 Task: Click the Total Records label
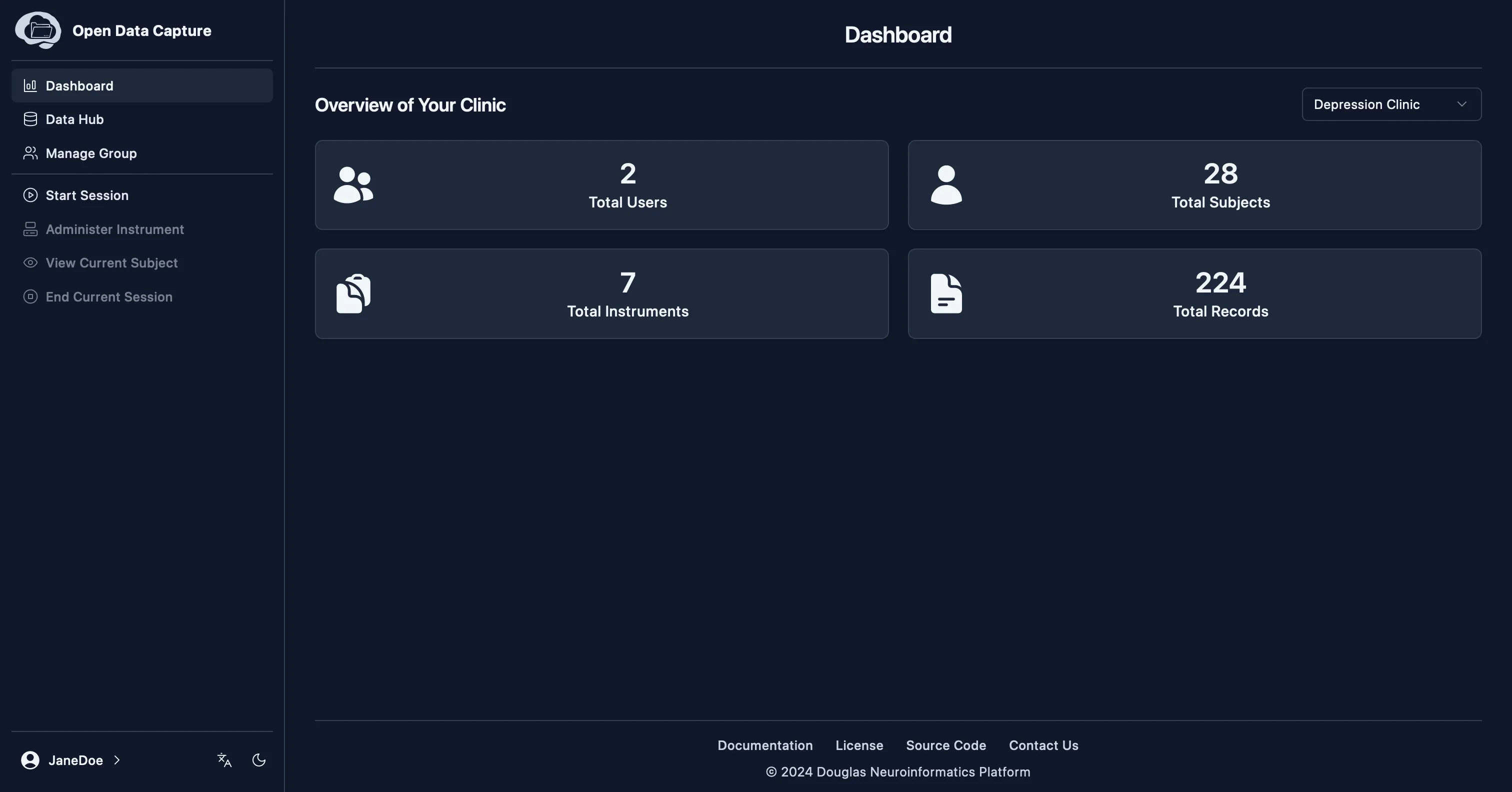click(x=1220, y=311)
